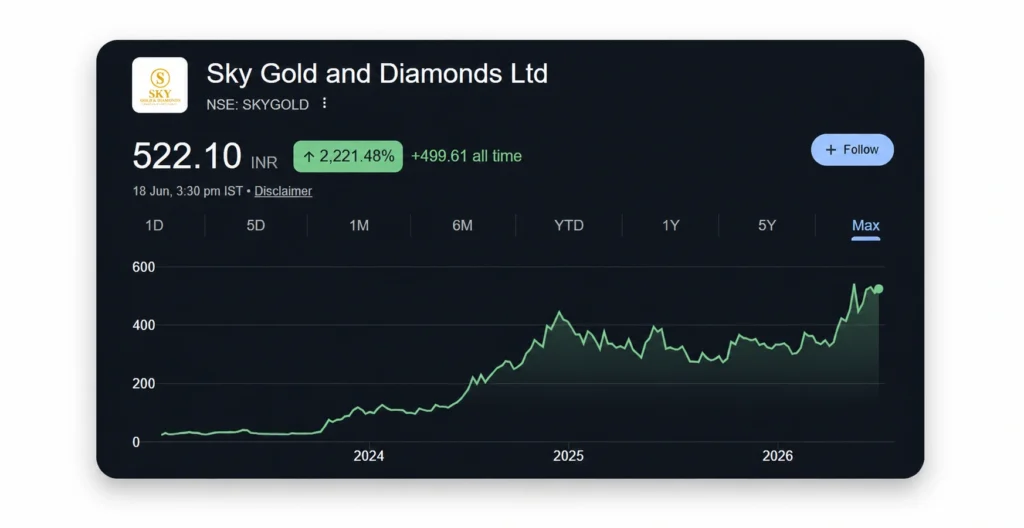Screen dimensions: 1024x528
Task: Click the 2026 x-axis label
Action: [777, 455]
